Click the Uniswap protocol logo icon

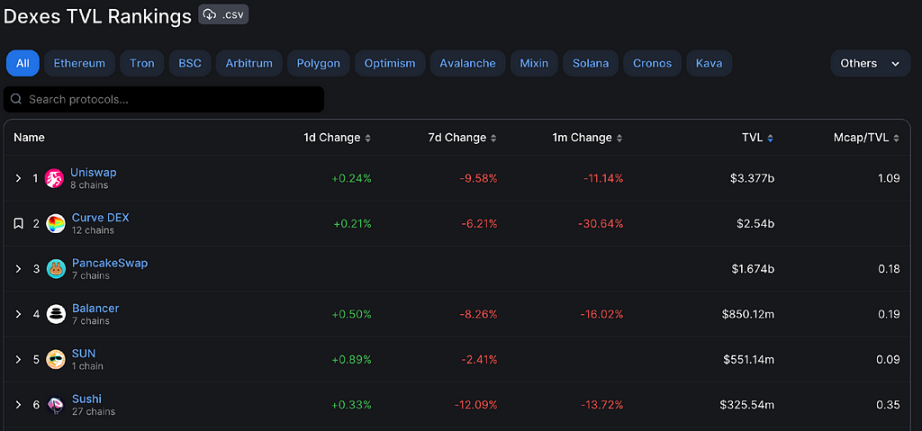click(55, 178)
